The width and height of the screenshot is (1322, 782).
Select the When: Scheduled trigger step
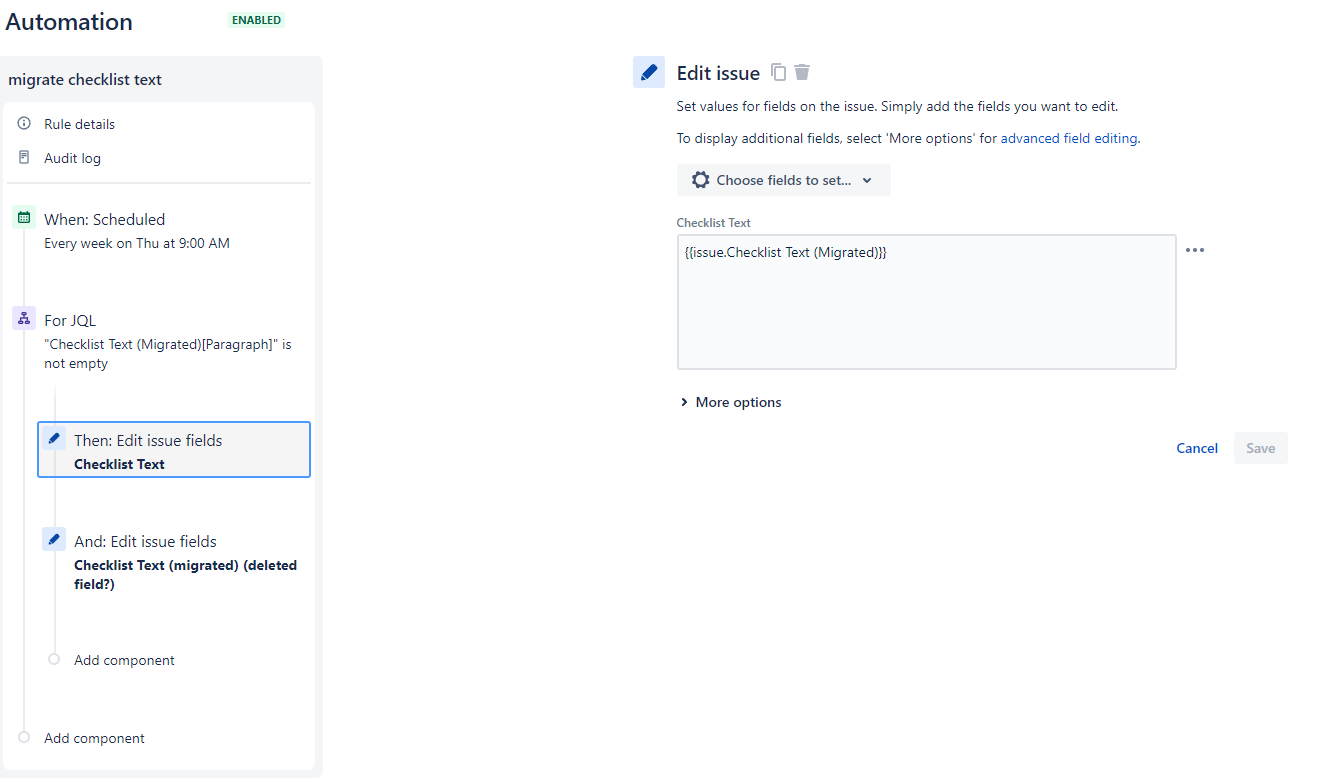coord(104,219)
